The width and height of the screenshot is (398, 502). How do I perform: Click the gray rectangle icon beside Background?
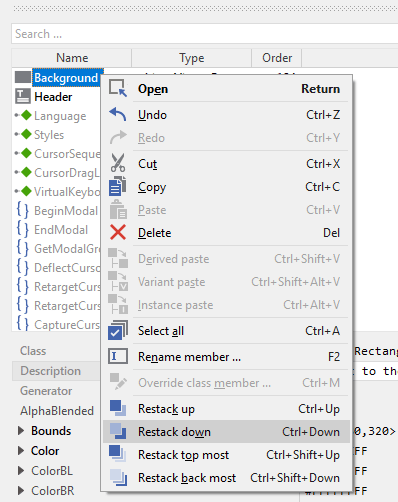coord(23,77)
